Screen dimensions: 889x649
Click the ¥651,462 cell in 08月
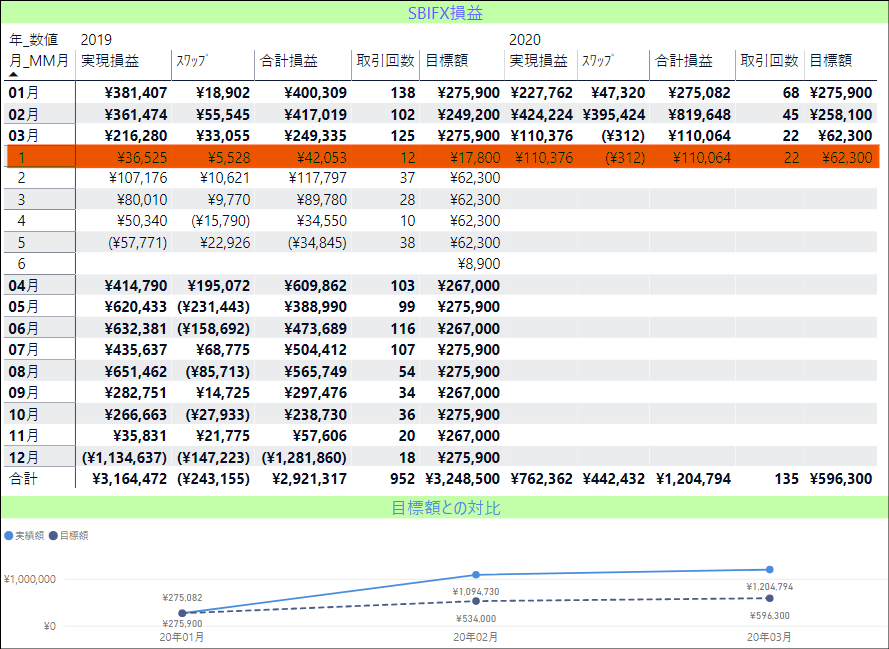tap(136, 372)
